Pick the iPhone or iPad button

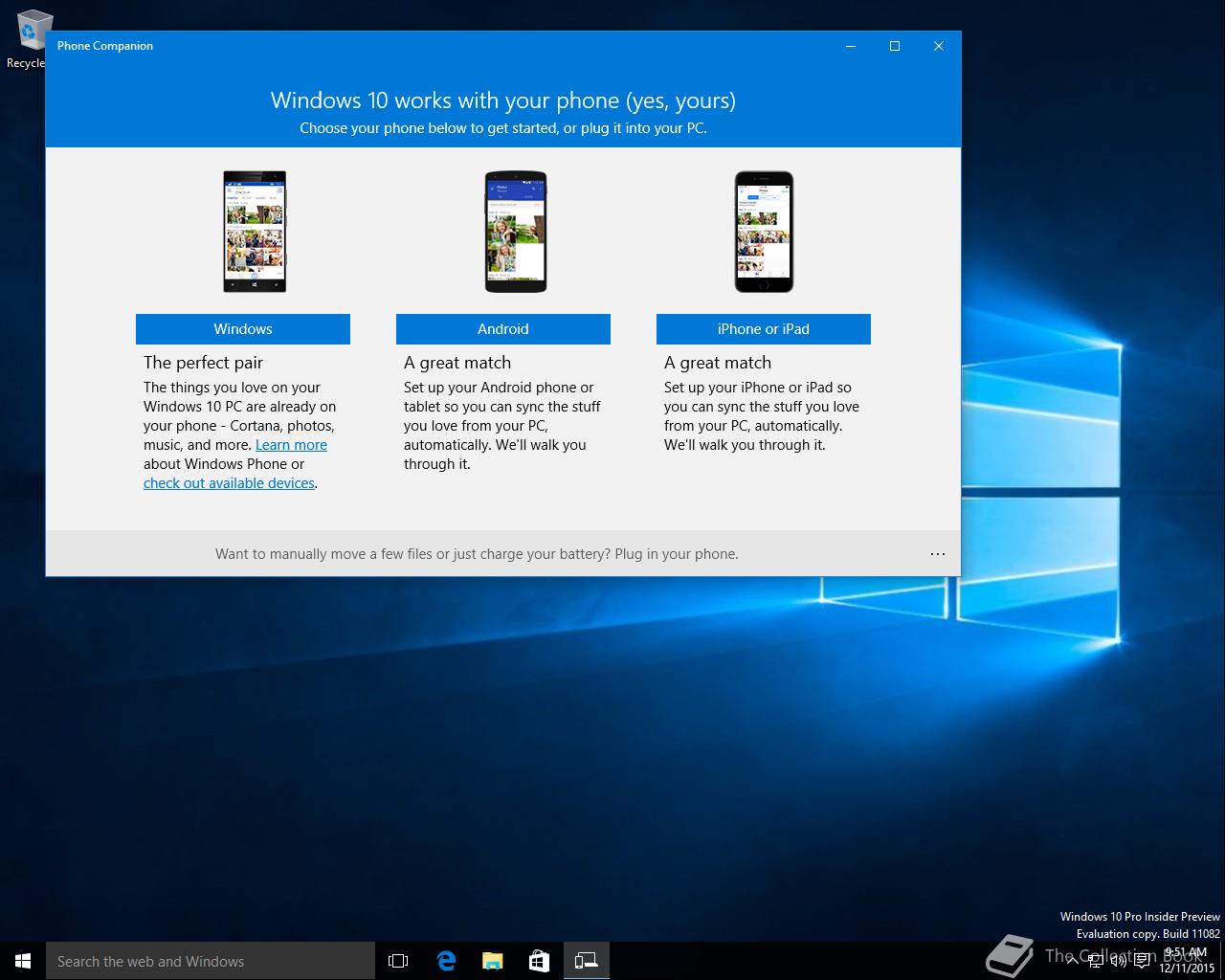[x=764, y=329]
